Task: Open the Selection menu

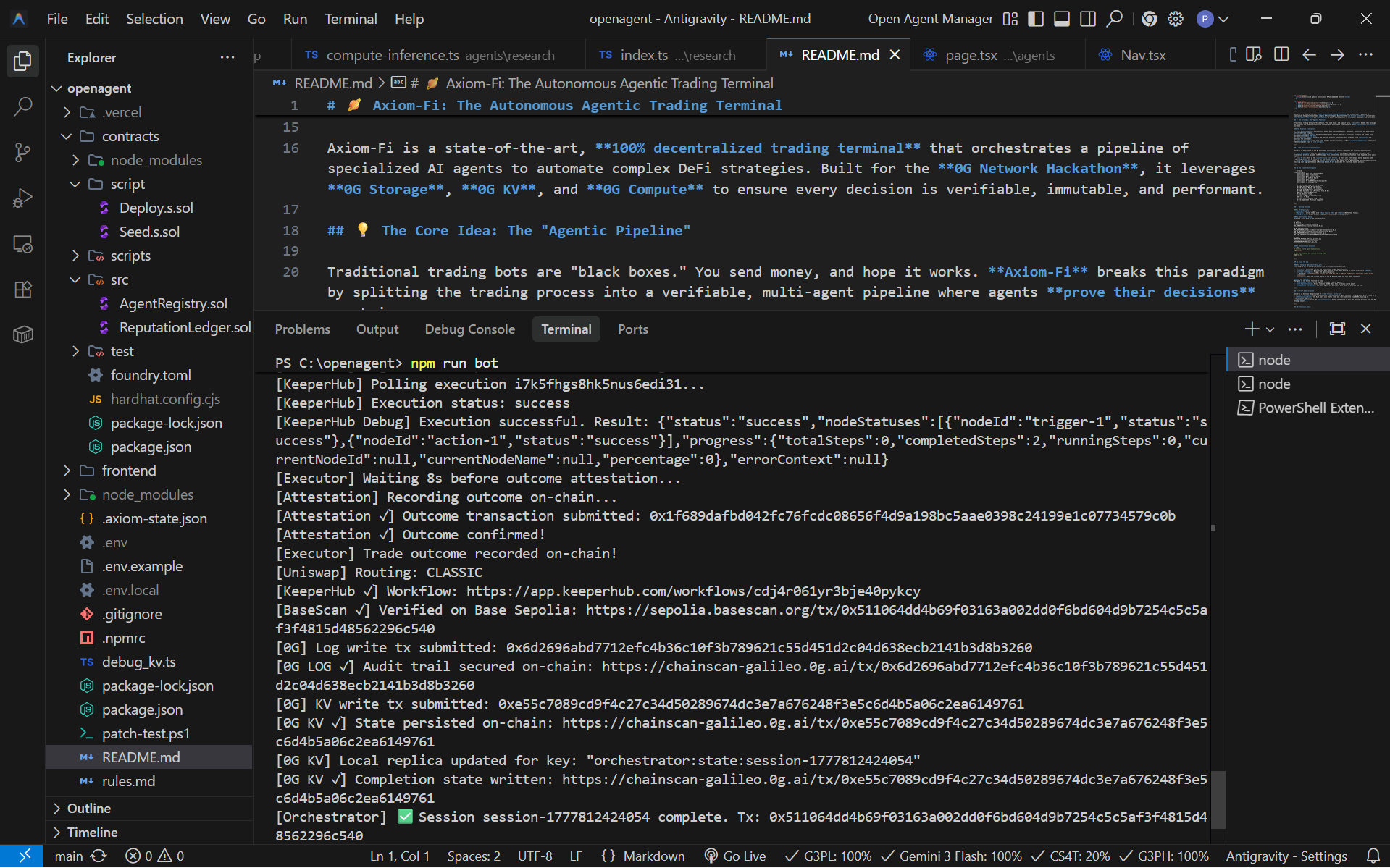Action: (154, 19)
